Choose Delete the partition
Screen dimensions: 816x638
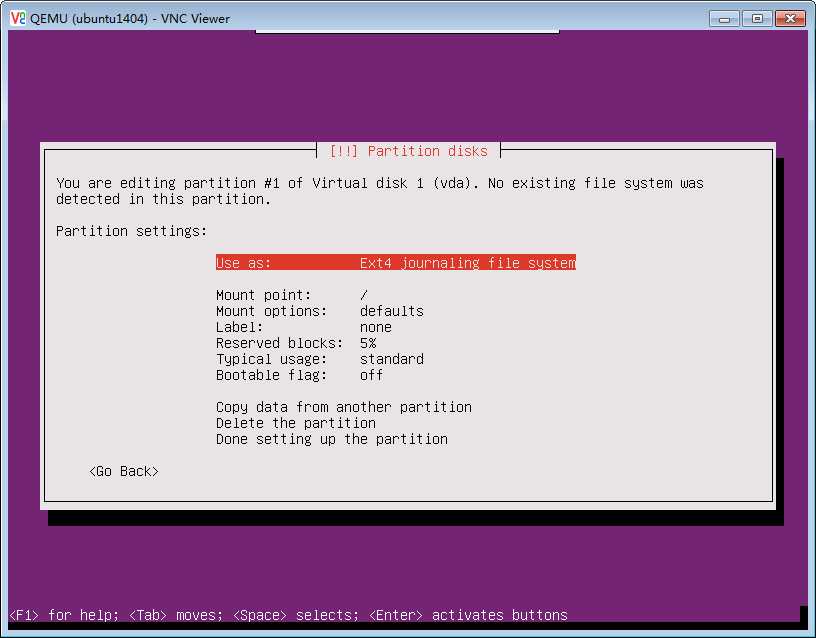pos(296,423)
